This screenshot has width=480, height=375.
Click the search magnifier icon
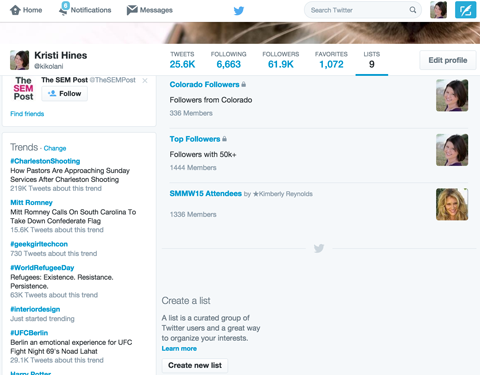click(413, 10)
